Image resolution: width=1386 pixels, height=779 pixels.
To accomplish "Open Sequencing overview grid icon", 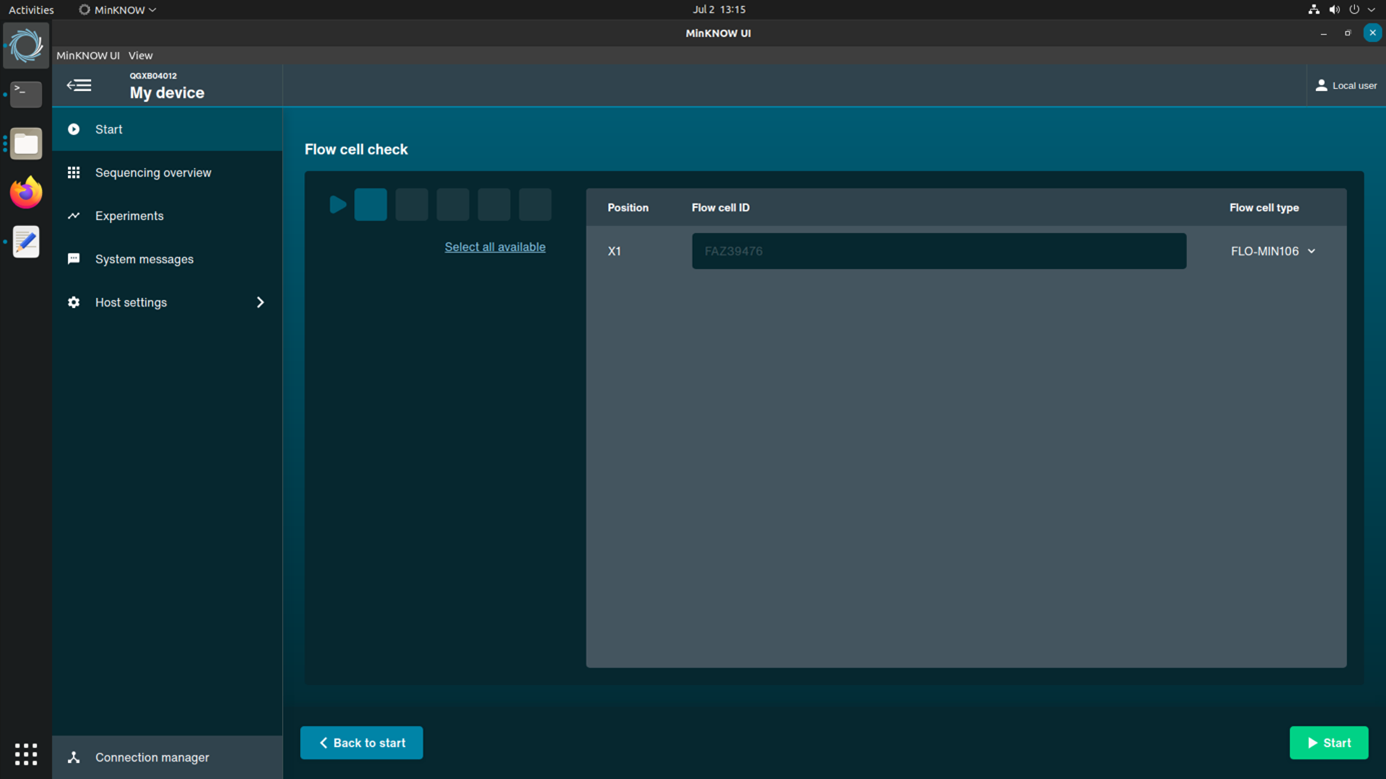I will (74, 173).
